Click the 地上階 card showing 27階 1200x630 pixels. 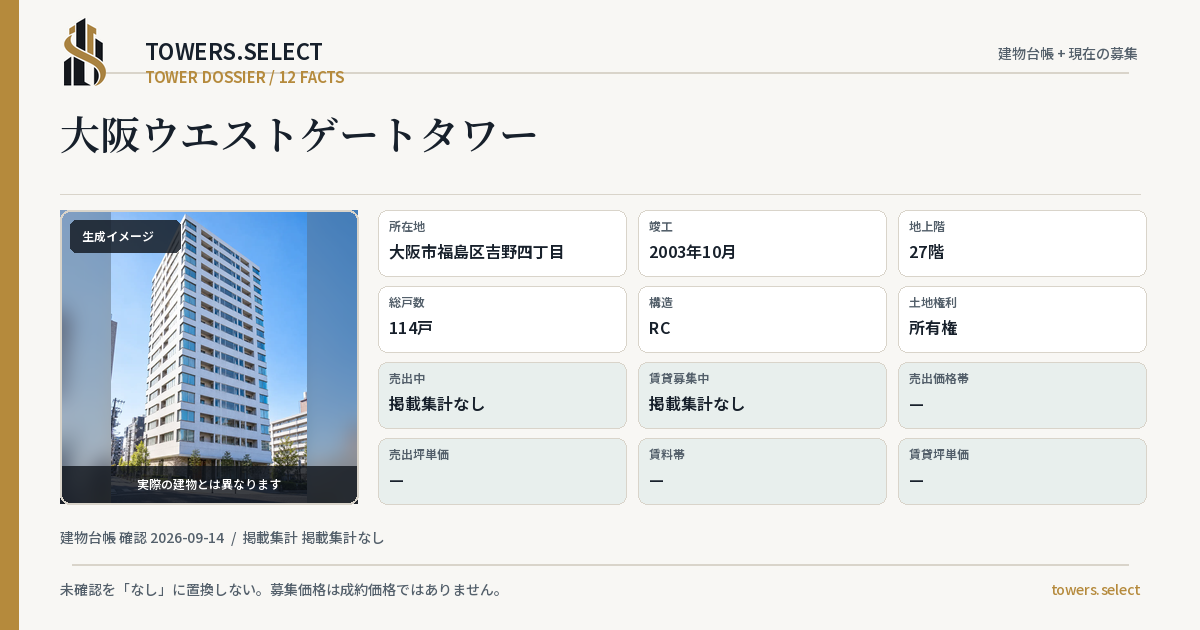point(1022,243)
